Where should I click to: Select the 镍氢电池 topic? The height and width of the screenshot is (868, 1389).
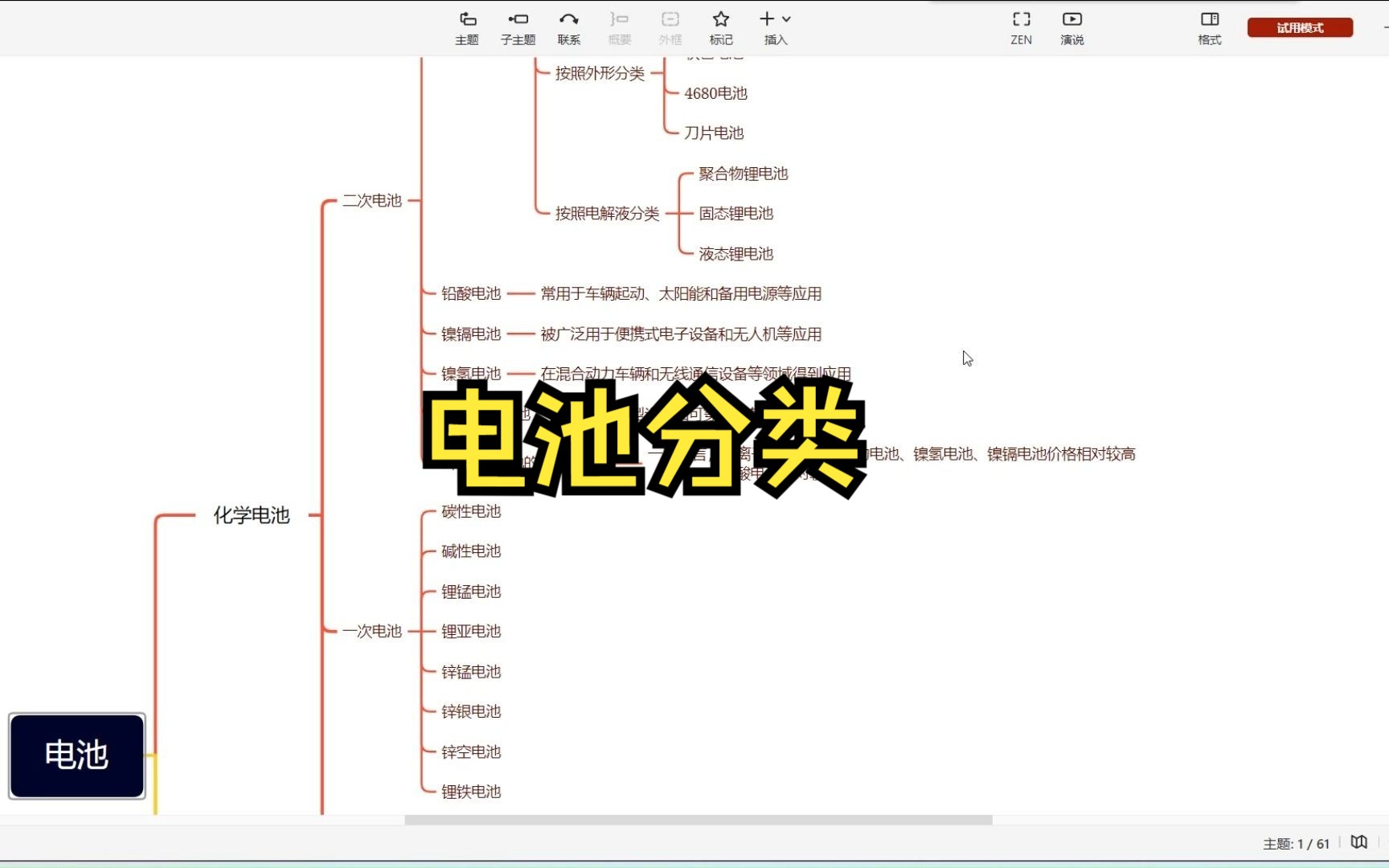coord(471,374)
